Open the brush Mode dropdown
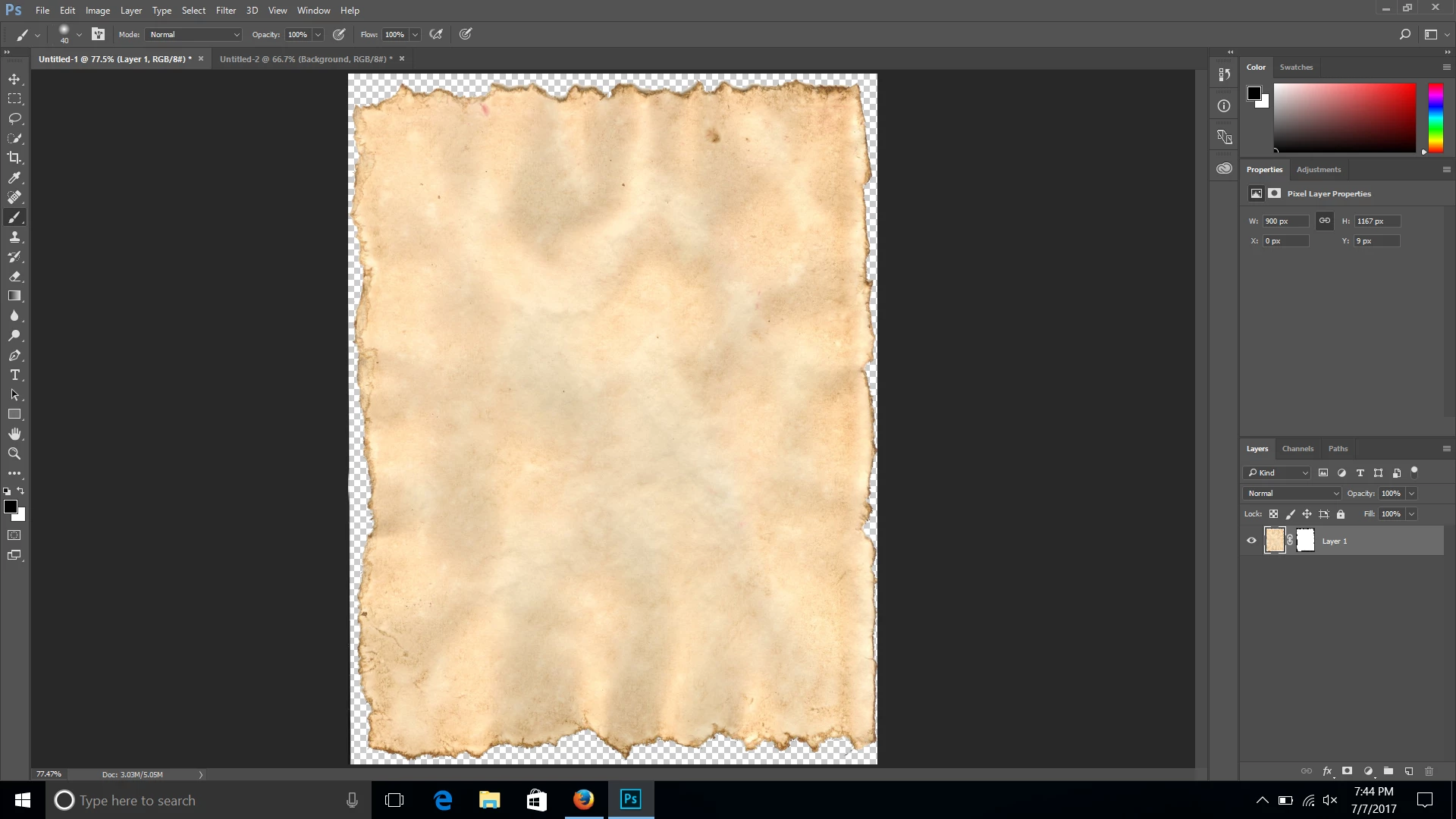Viewport: 1456px width, 819px height. click(x=195, y=35)
